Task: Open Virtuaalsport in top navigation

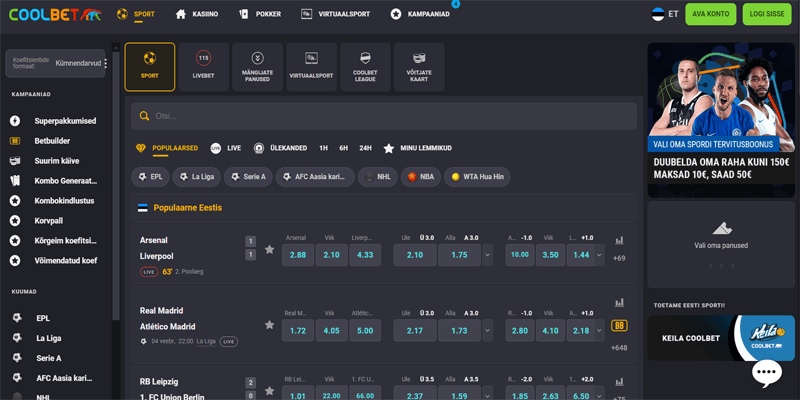Action: (x=335, y=14)
